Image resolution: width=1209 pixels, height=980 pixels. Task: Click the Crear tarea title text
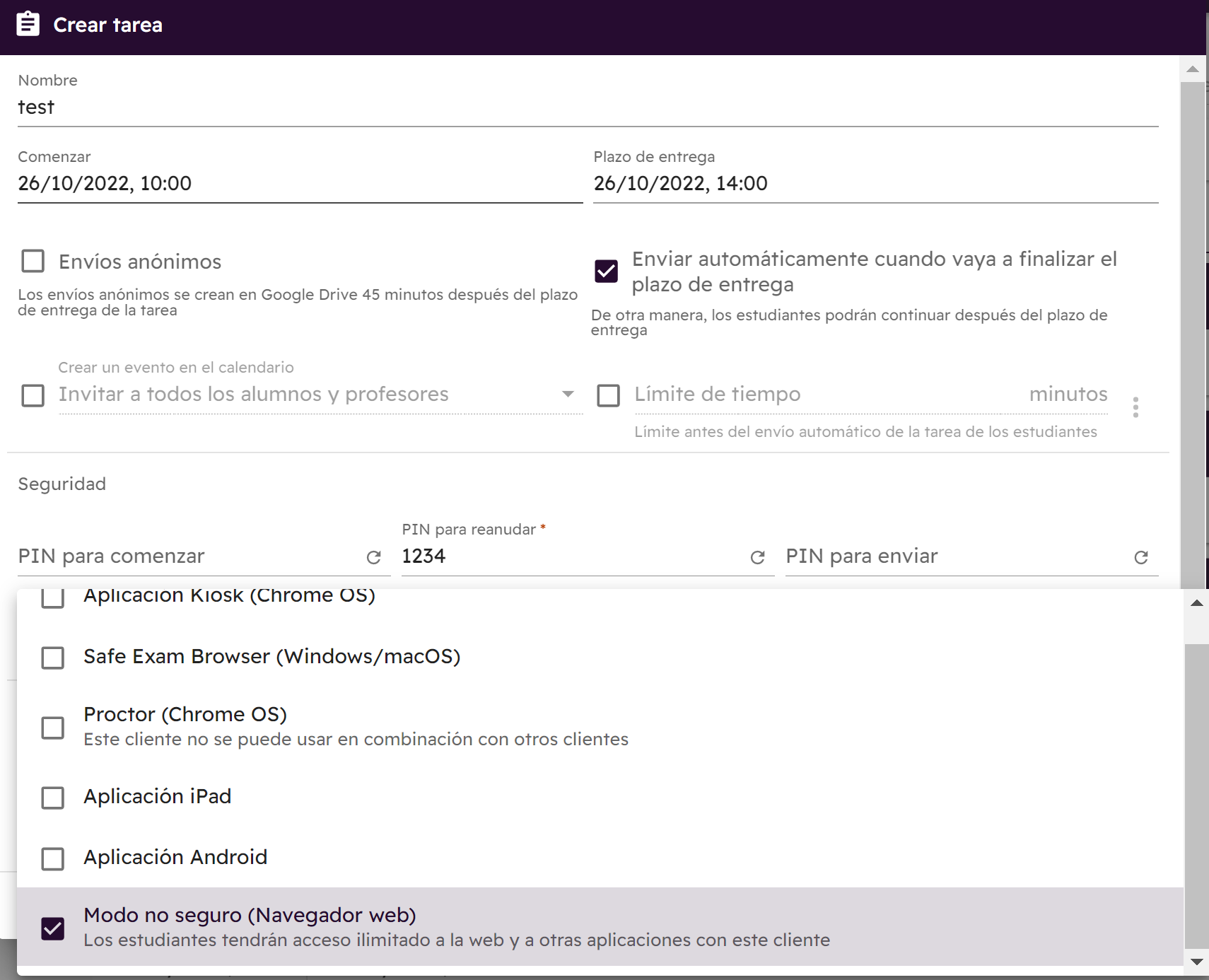108,25
